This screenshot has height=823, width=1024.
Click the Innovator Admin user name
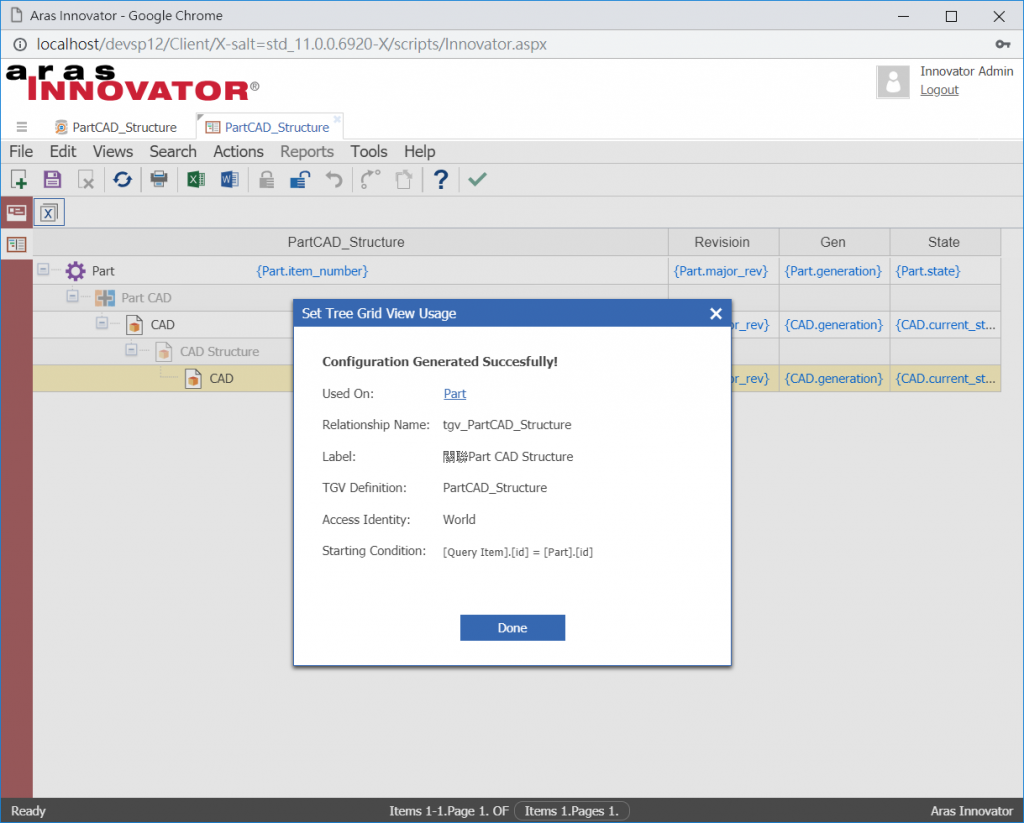[967, 71]
